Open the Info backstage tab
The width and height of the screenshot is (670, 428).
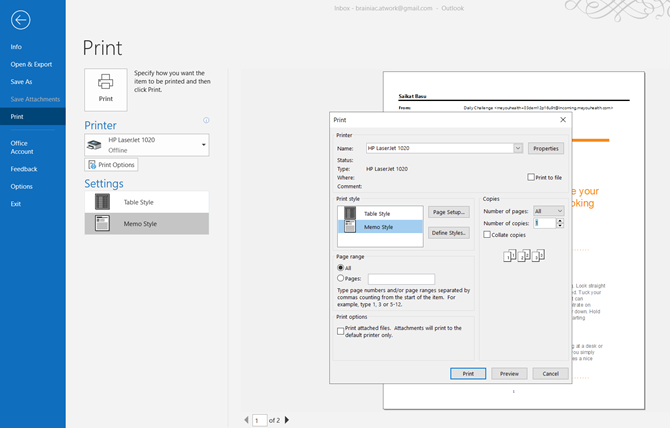16,47
